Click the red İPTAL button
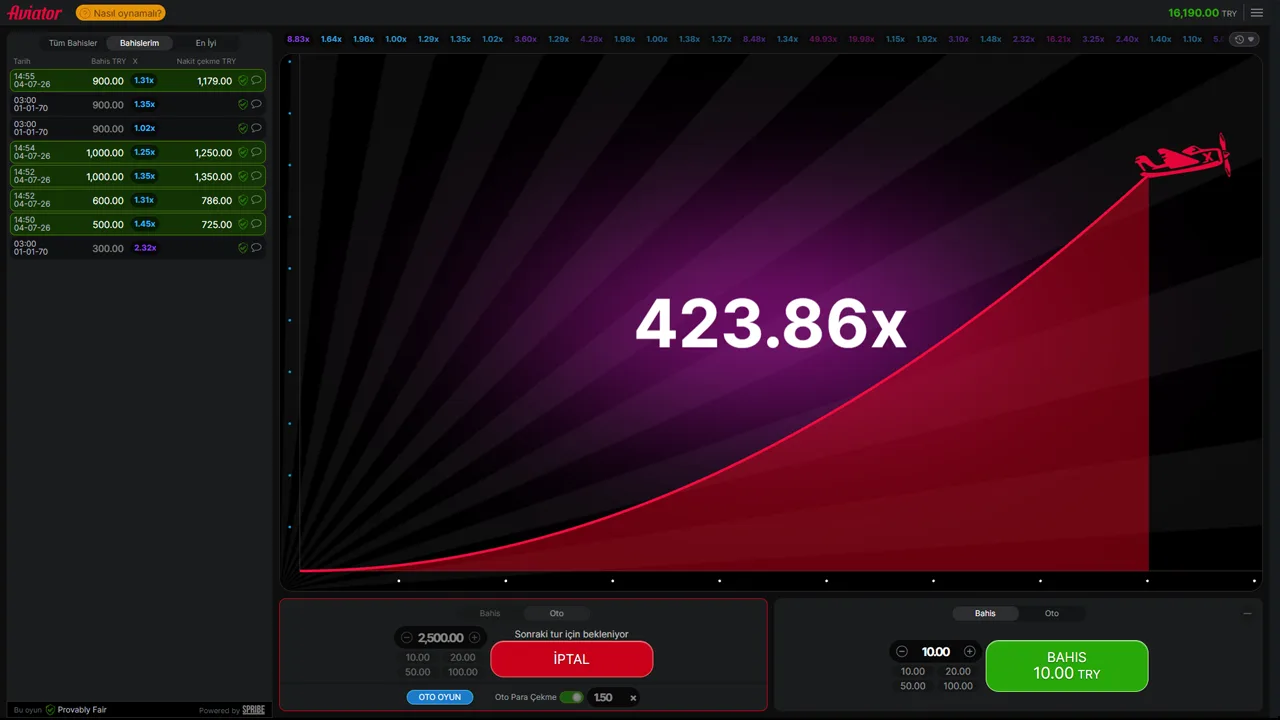 click(572, 659)
